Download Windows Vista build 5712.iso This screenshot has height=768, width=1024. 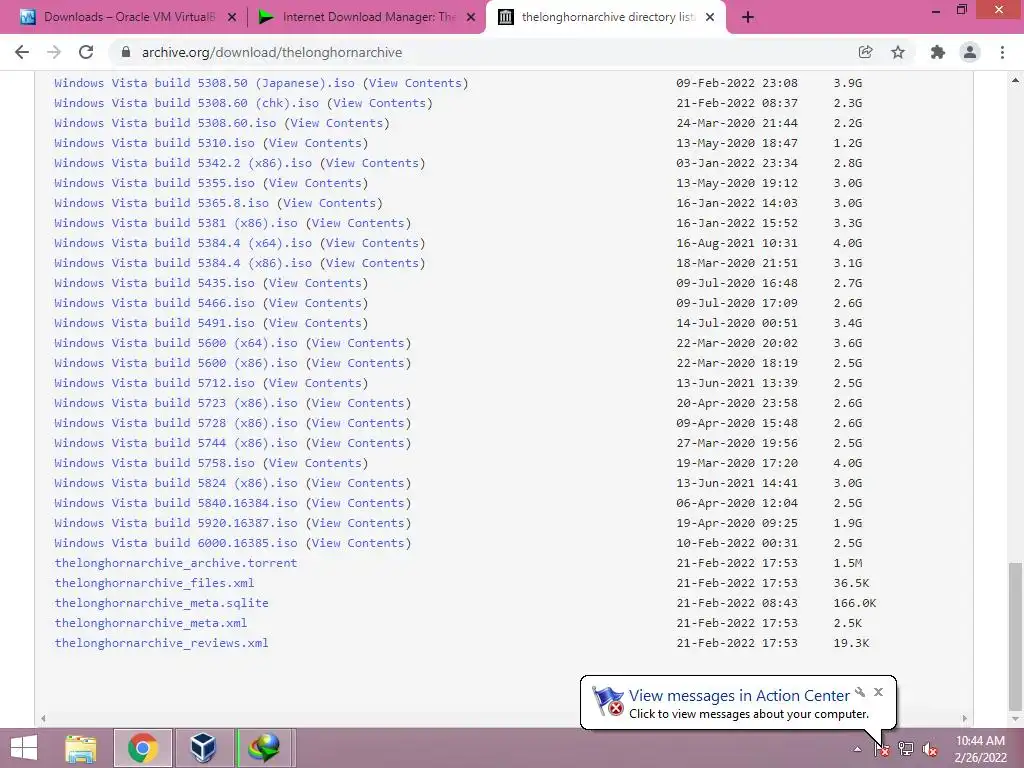coord(154,383)
